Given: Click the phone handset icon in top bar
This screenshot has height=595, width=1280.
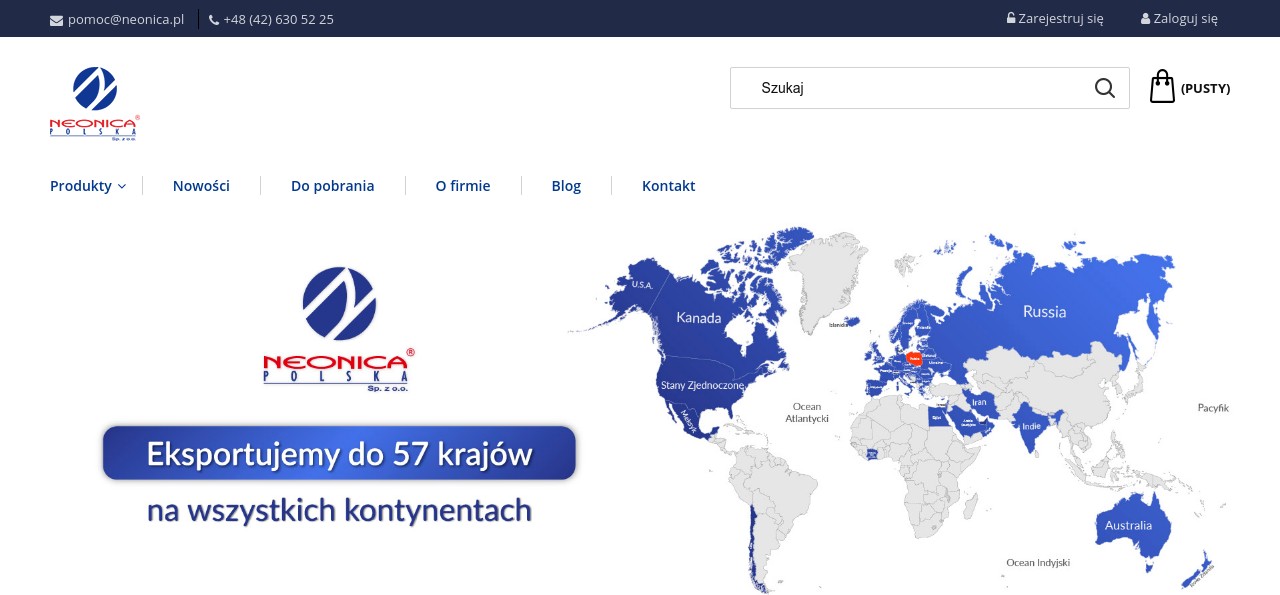Looking at the screenshot, I should [214, 20].
